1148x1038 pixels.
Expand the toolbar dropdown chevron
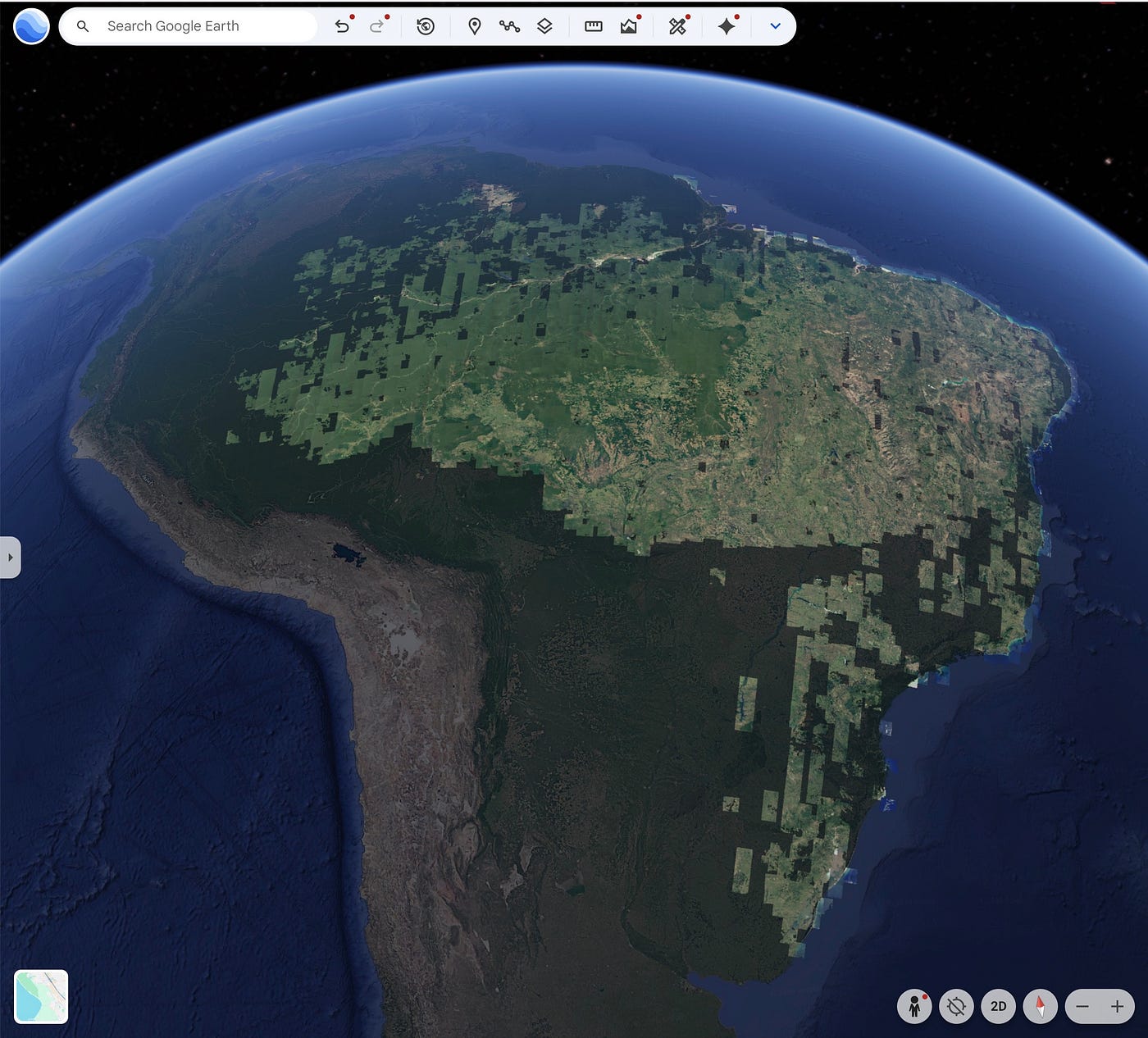tap(775, 26)
